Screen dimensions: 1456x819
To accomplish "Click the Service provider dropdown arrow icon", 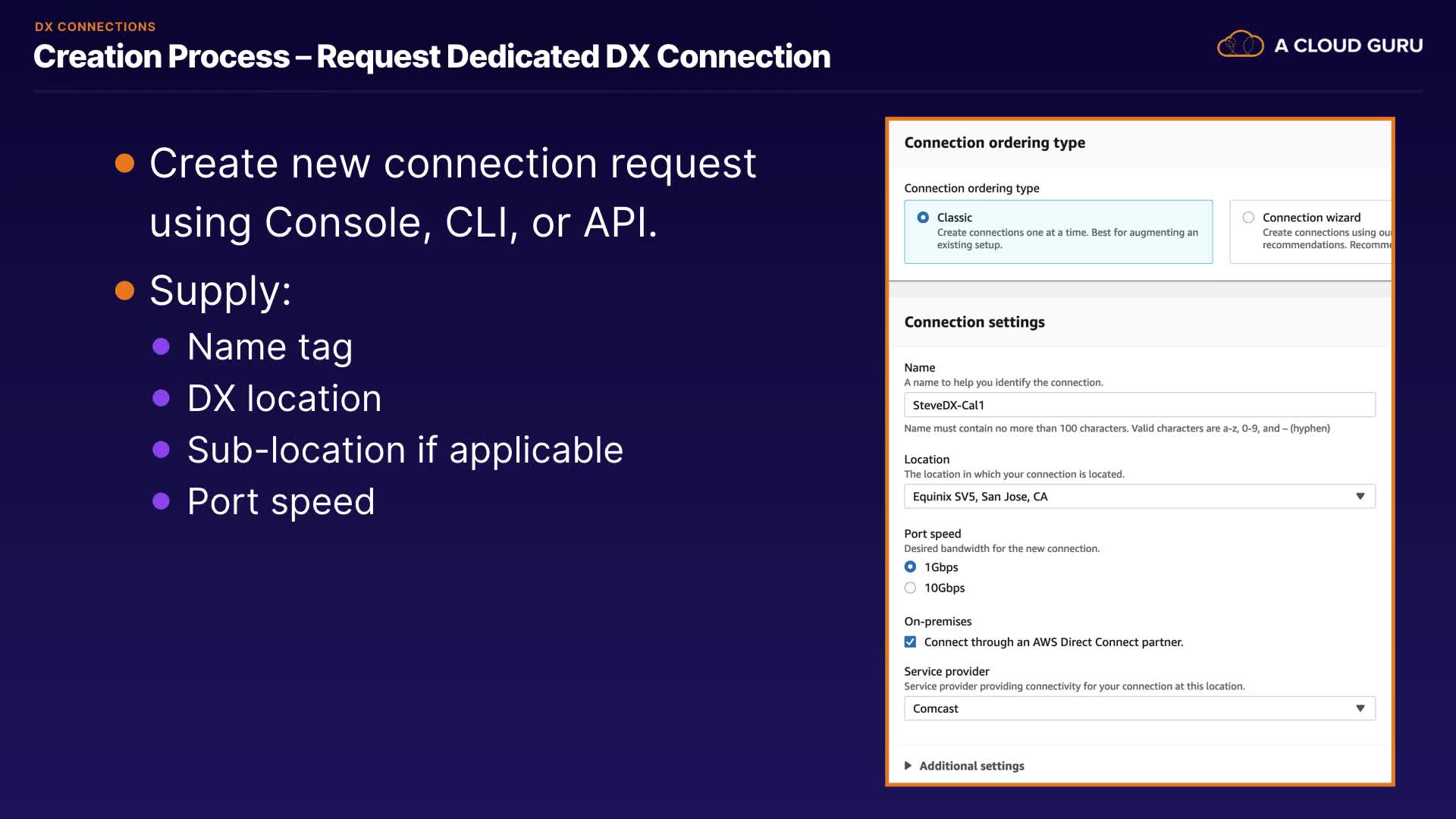I will pos(1360,708).
